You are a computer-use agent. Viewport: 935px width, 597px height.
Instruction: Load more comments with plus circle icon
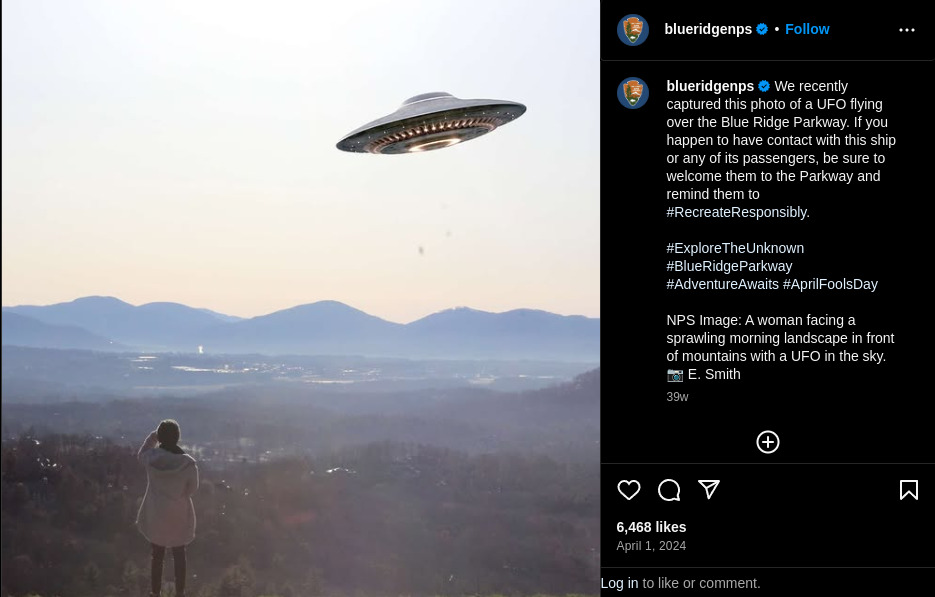(x=767, y=442)
